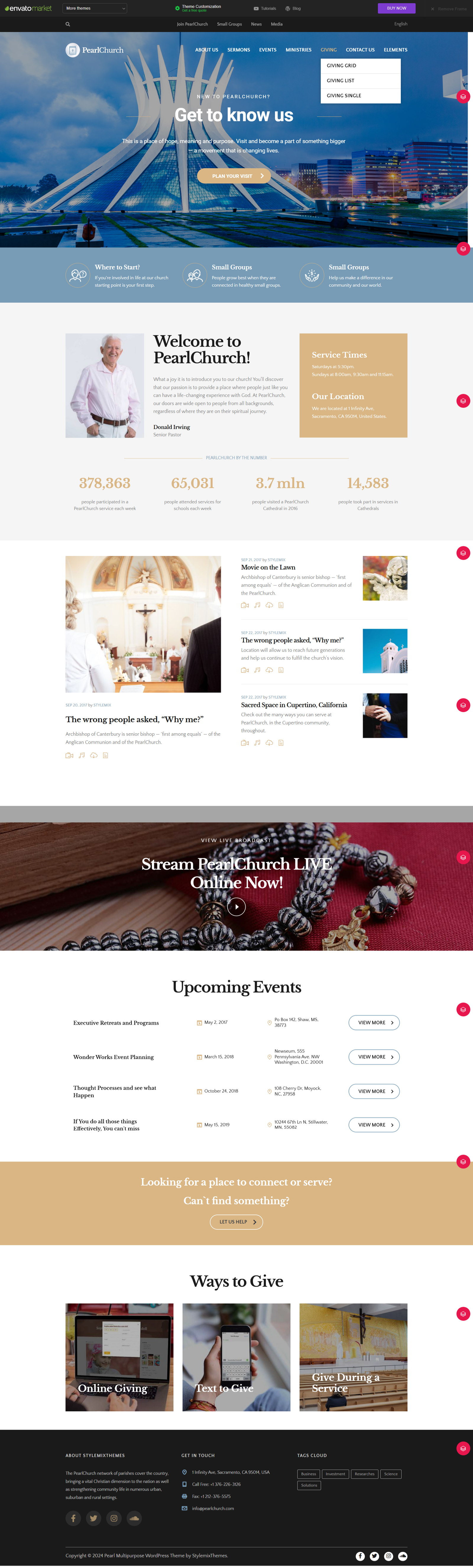Play the live broadcast video
Viewport: 473px width, 1568px height.
[236, 906]
